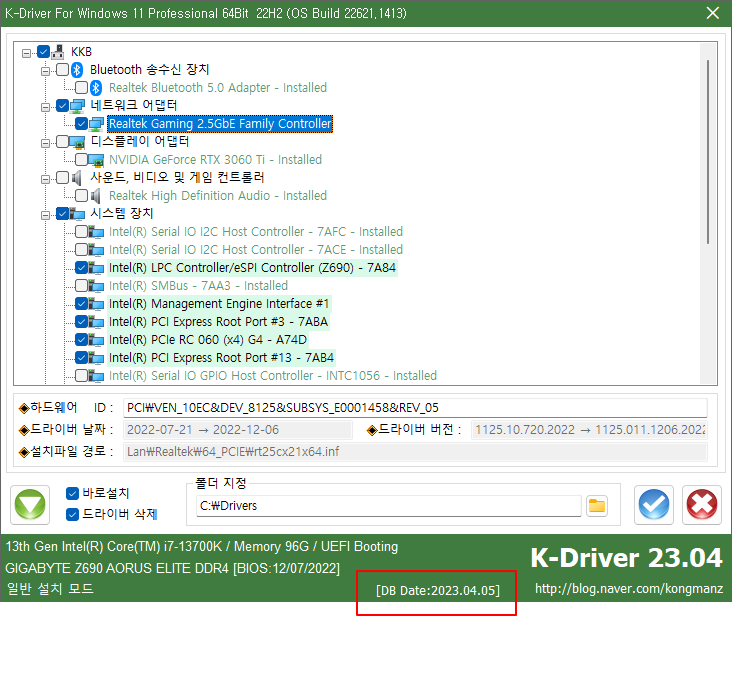Check the Realtek High Definition Audio checkbox
Image resolution: width=732 pixels, height=698 pixels.
[x=81, y=196]
